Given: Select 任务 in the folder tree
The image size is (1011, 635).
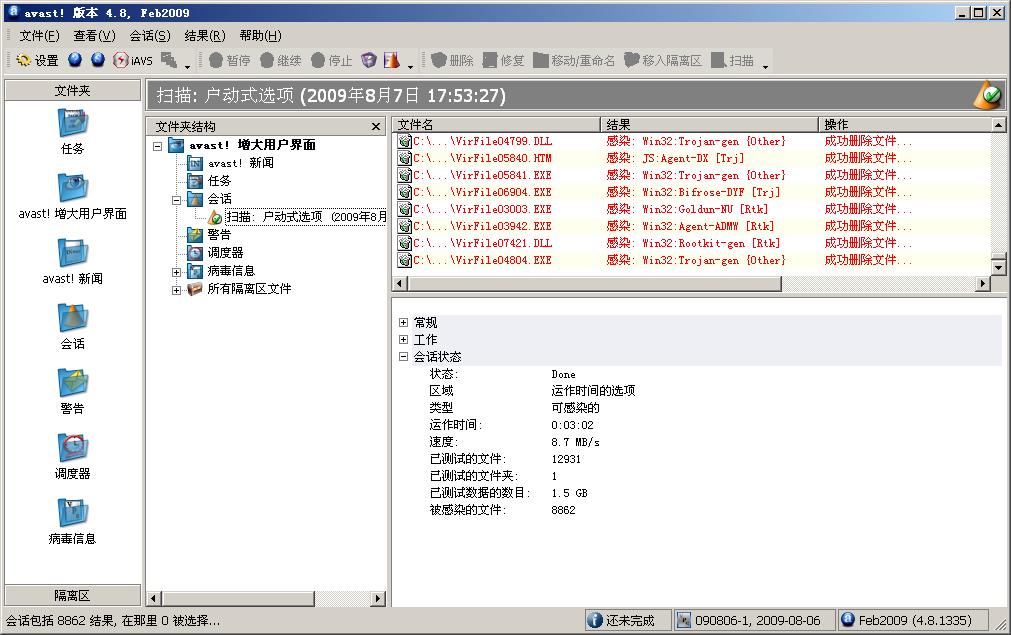Looking at the screenshot, I should click(x=219, y=181).
